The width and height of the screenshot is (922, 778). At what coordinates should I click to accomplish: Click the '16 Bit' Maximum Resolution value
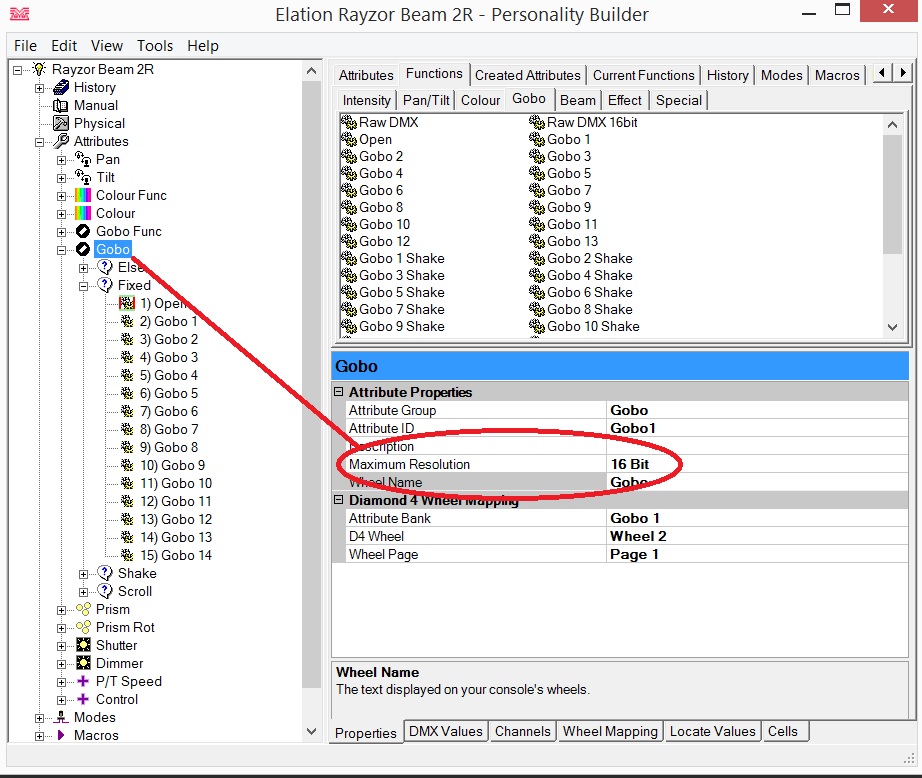(629, 465)
